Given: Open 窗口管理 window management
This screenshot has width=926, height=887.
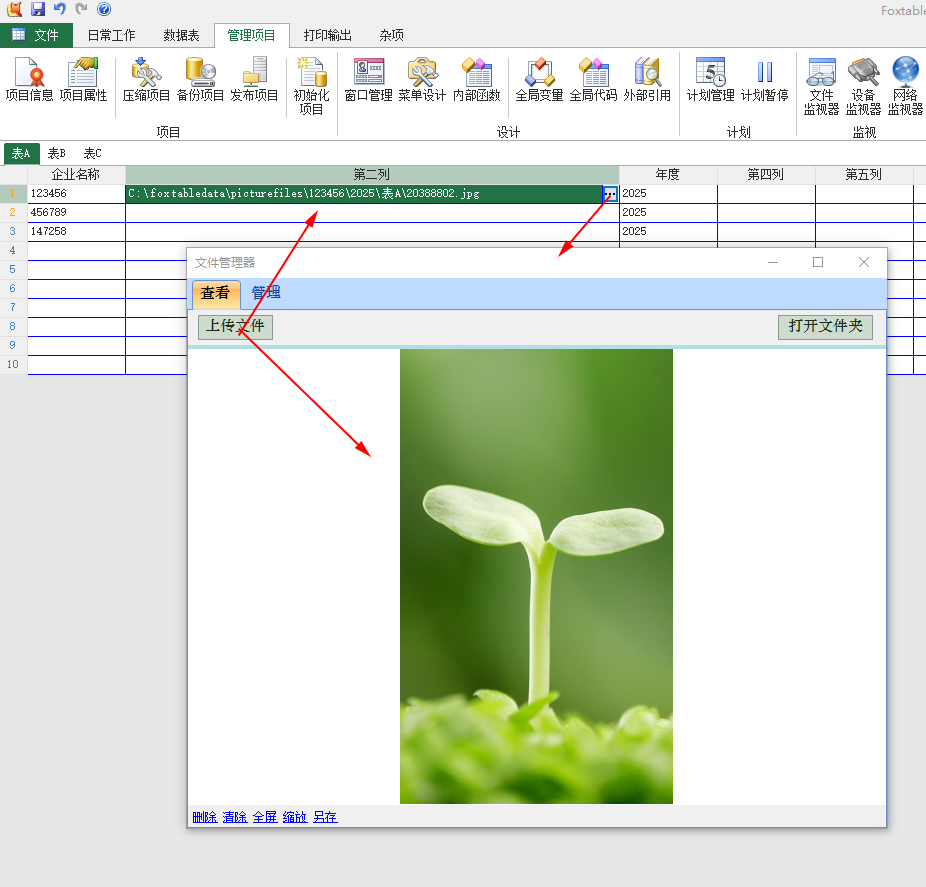Looking at the screenshot, I should pyautogui.click(x=369, y=80).
